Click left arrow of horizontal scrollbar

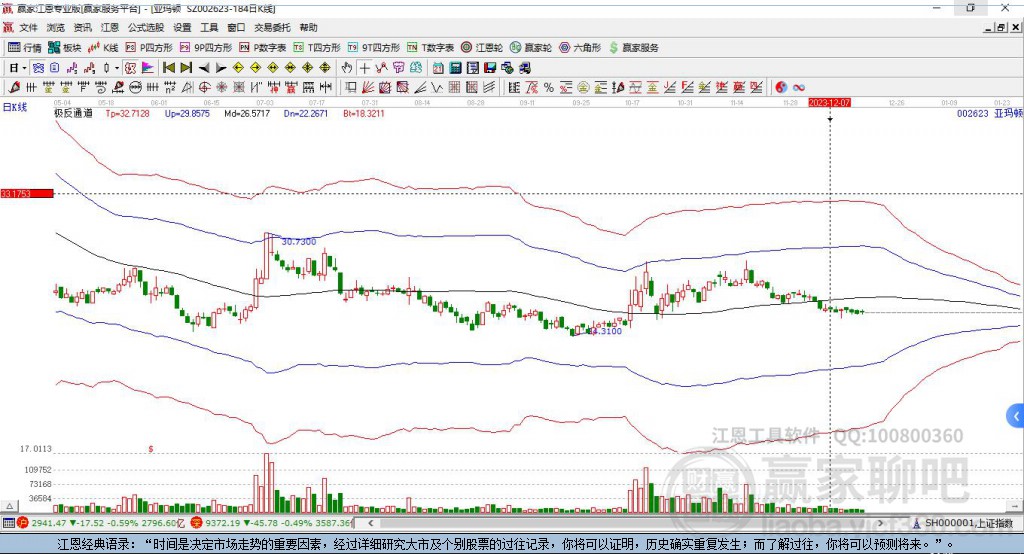[x=371, y=523]
